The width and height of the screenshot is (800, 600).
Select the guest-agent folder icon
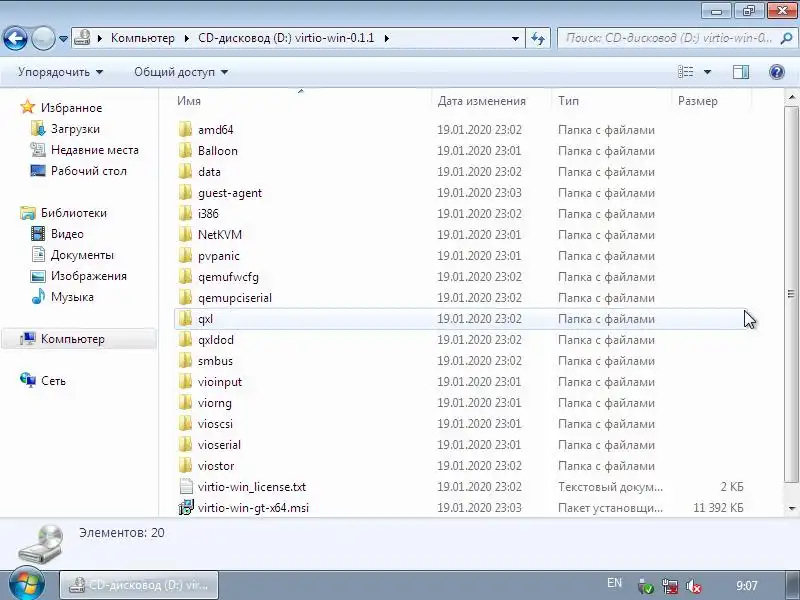click(186, 192)
